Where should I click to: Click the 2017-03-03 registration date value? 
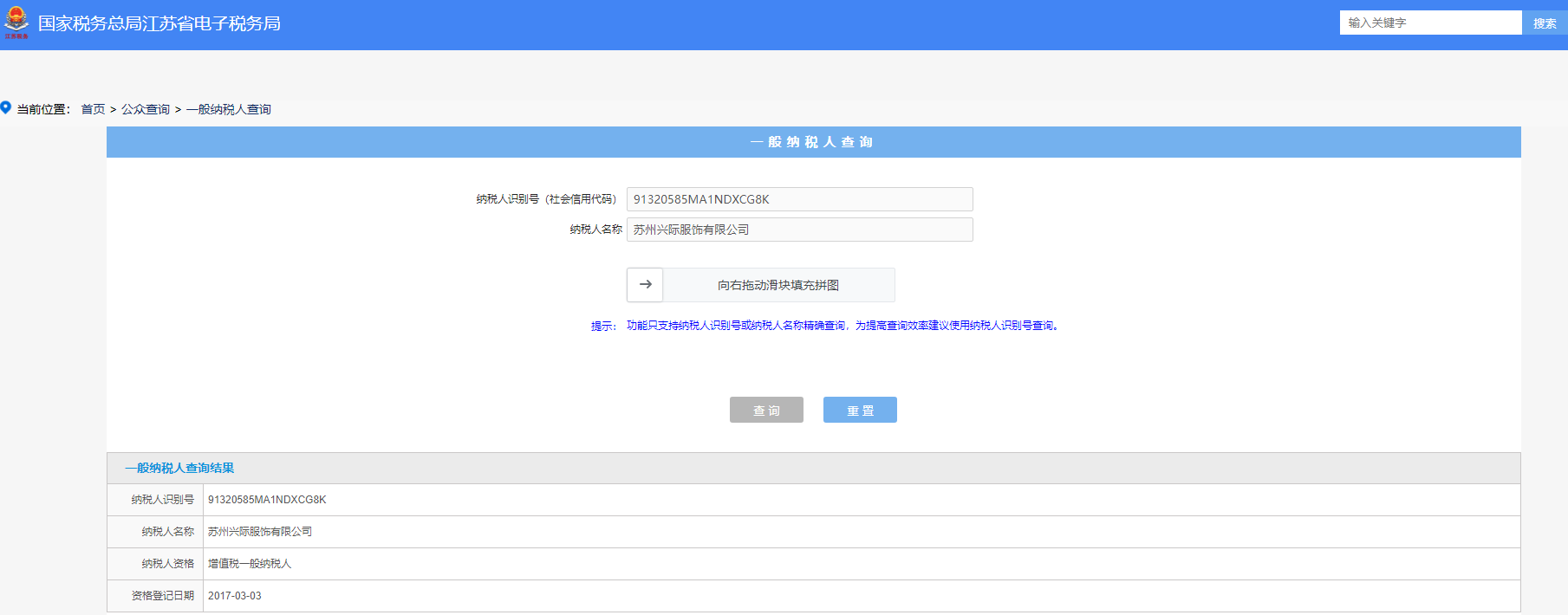pos(235,596)
